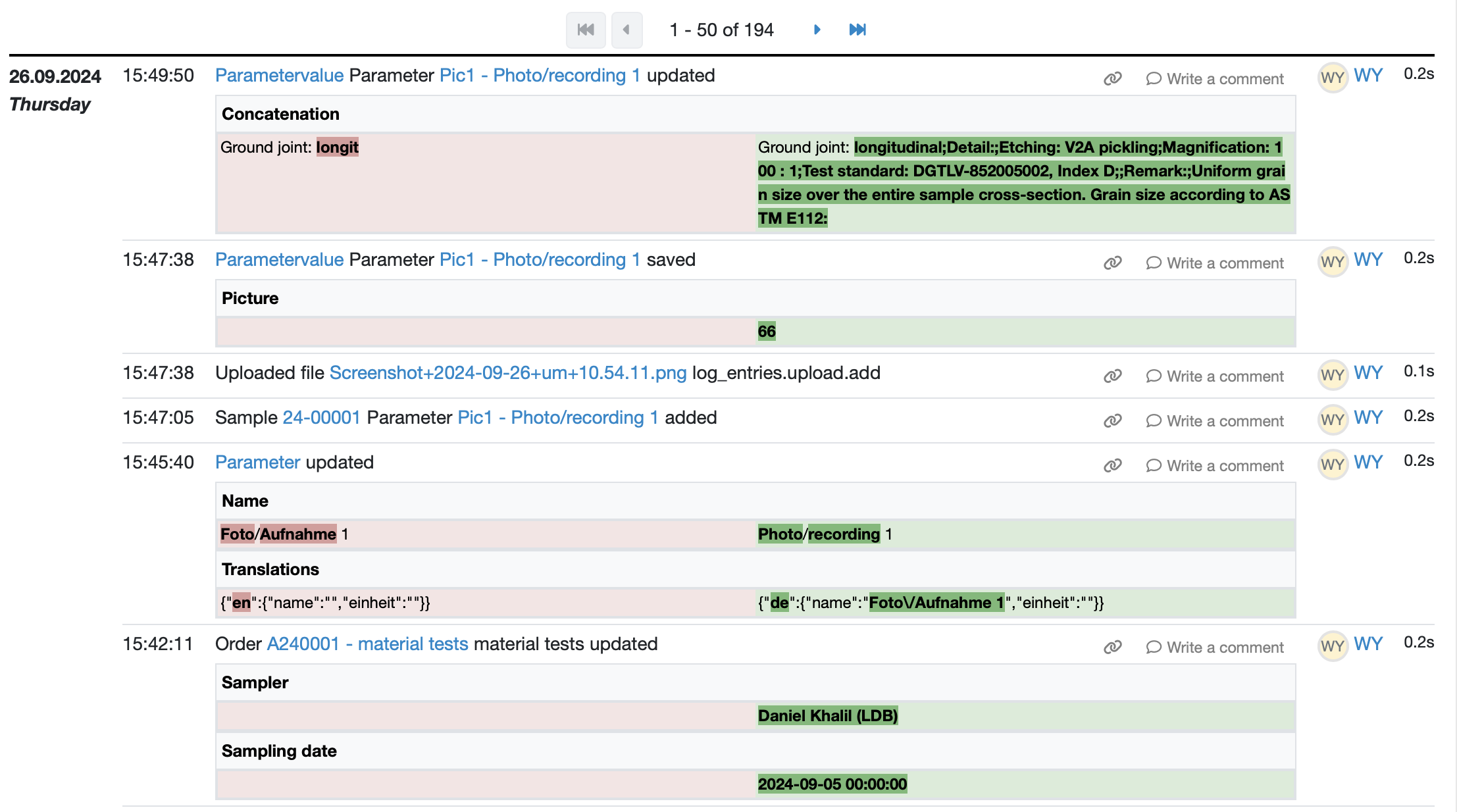This screenshot has height=812, width=1457.
Task: Open Screenshot+2024-09-26+um+10.54.11.png file link
Action: point(507,373)
